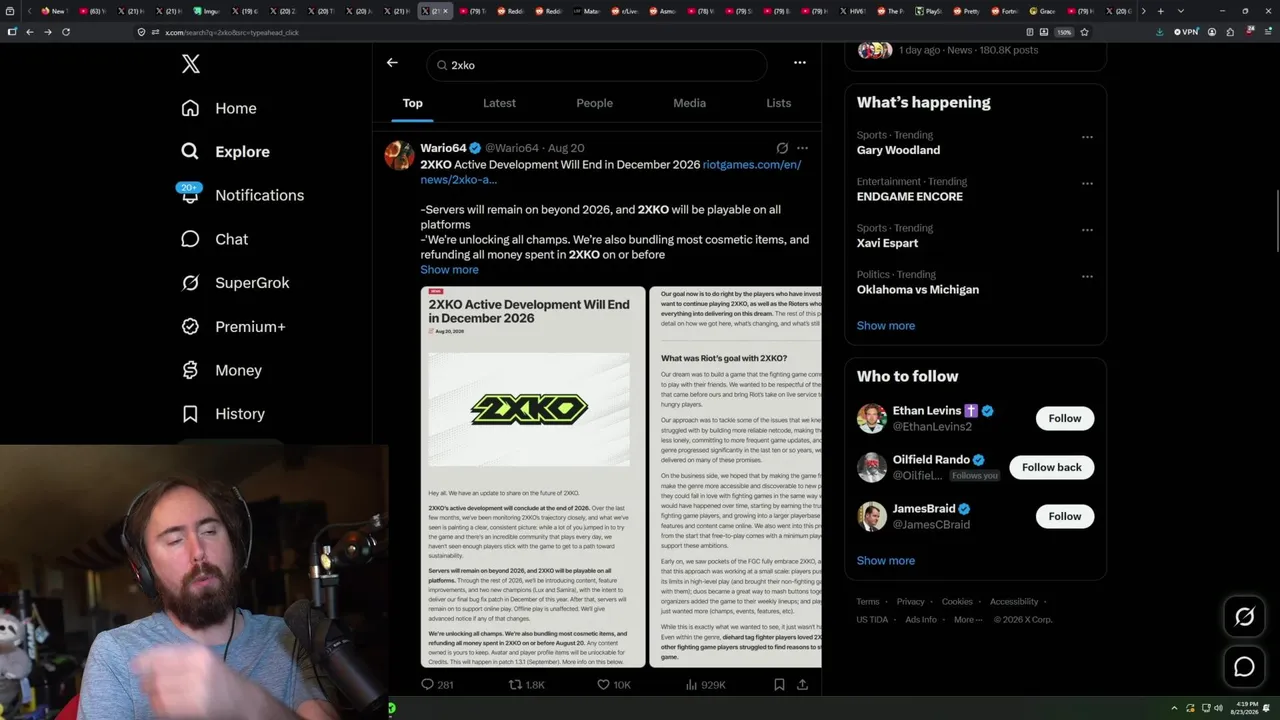Click the search box containing 2xko
The height and width of the screenshot is (720, 1280).
596,65
